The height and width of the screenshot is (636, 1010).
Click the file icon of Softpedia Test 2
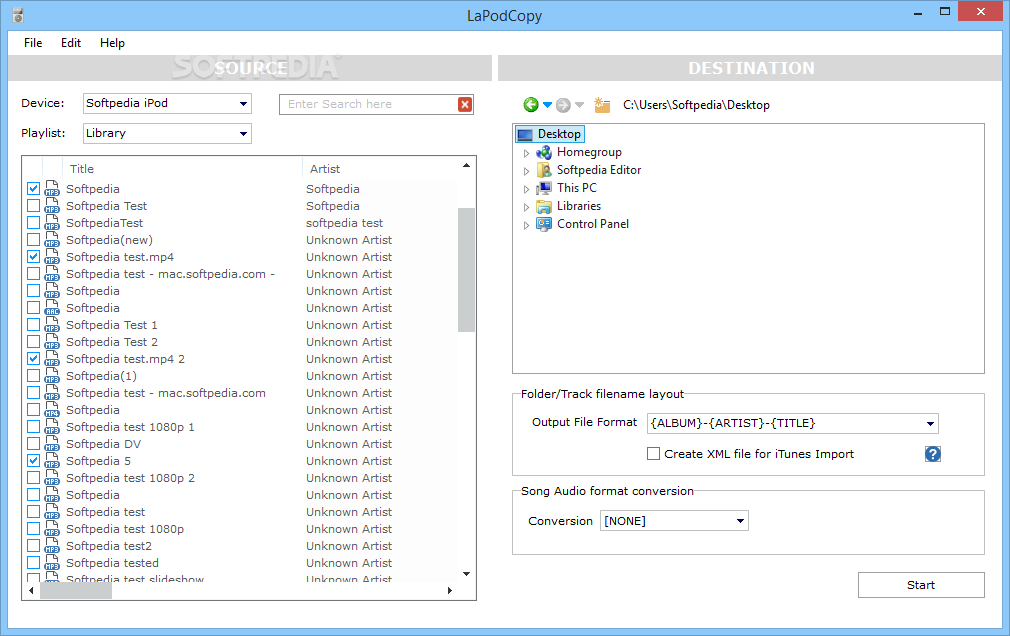tap(52, 342)
